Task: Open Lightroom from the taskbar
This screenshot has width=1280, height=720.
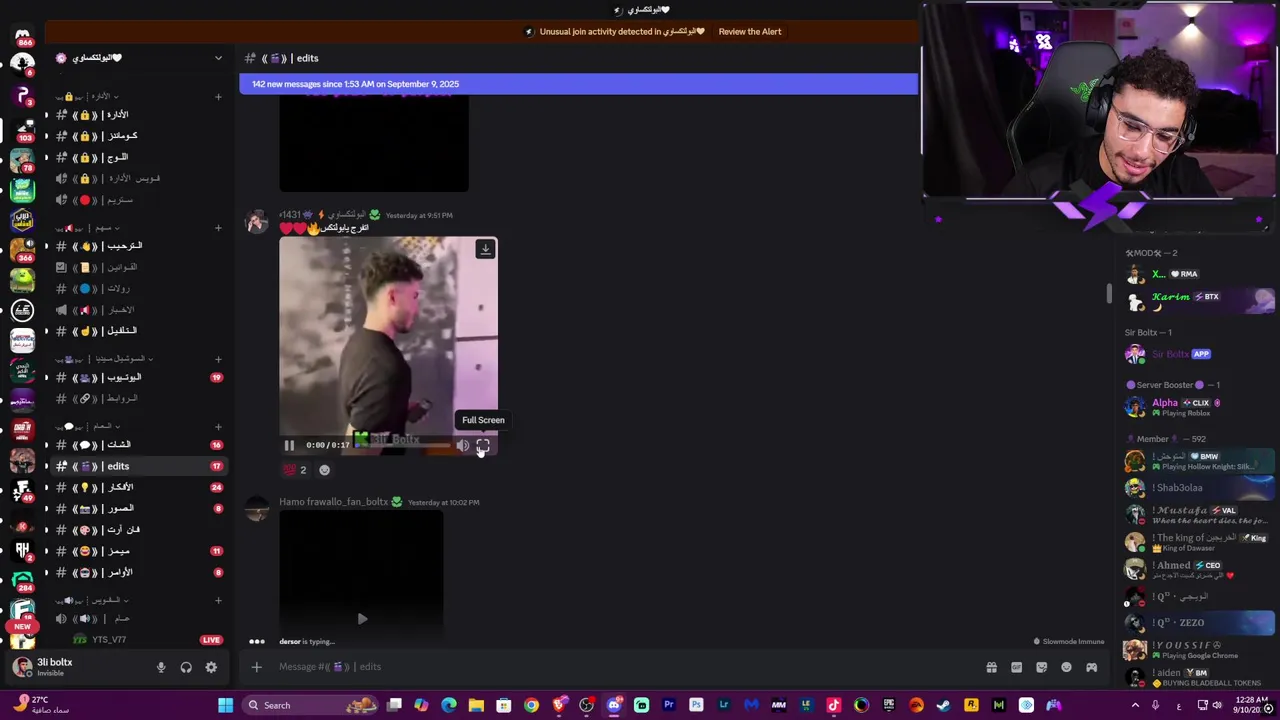Action: click(724, 705)
